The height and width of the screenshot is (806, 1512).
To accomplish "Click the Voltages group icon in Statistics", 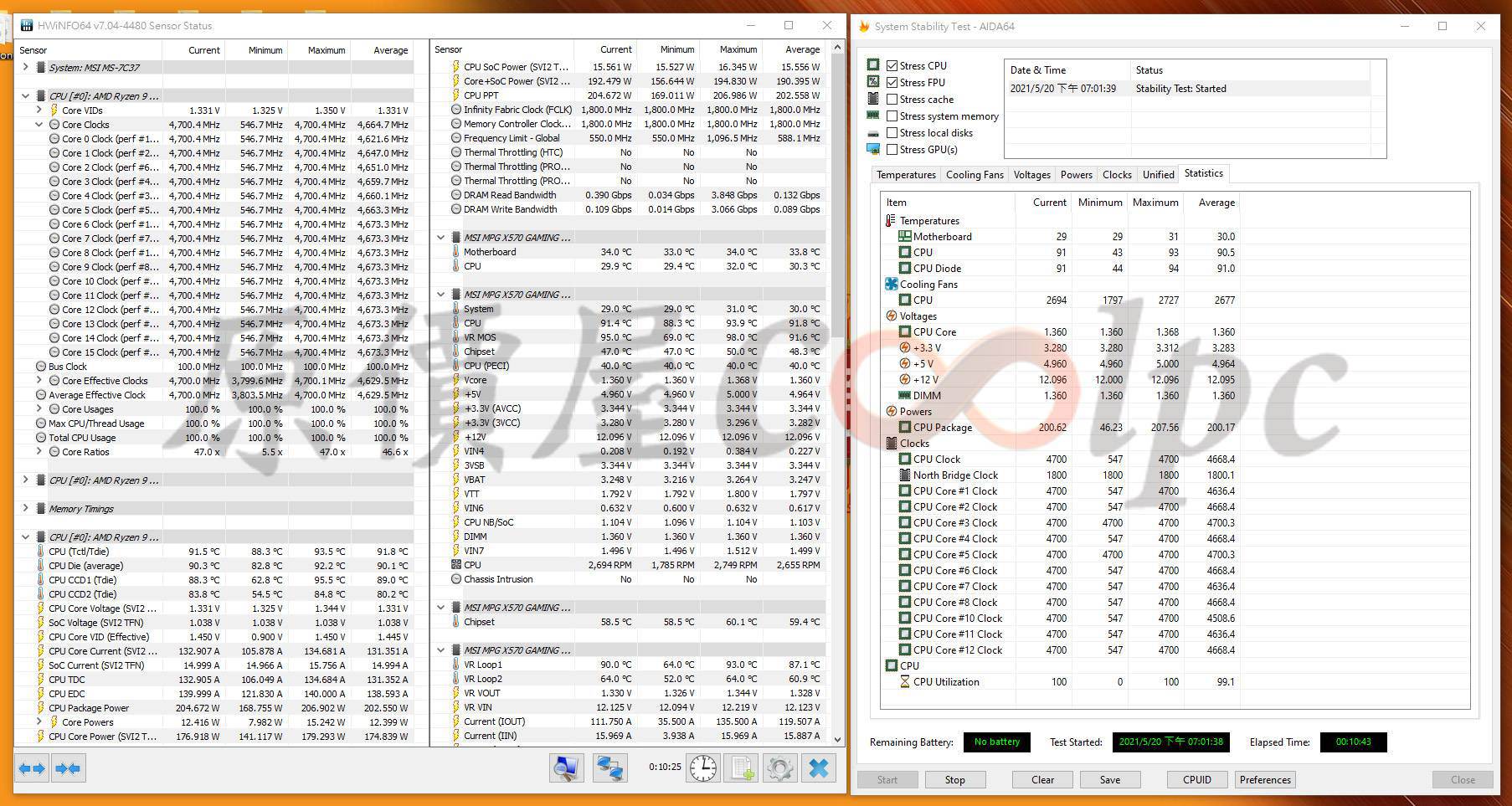I will pyautogui.click(x=892, y=316).
